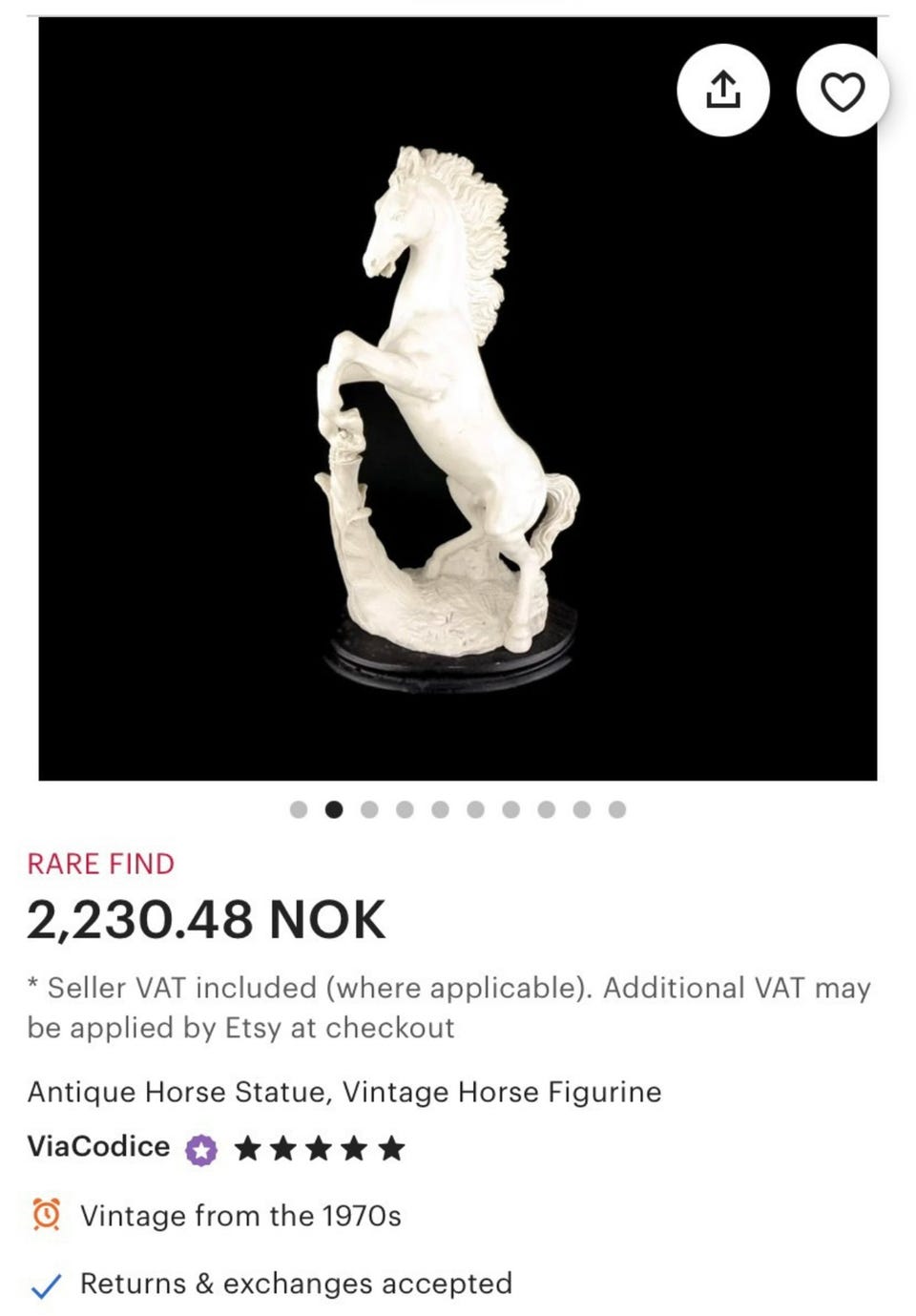Viewport: 916px width, 1316px height.
Task: Jump to the sixth image dot
Action: point(475,809)
